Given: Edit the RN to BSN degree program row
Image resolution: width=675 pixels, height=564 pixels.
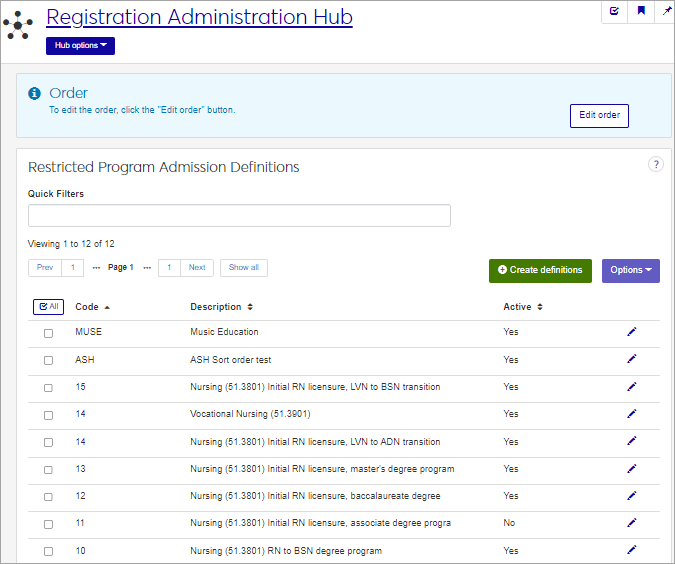Looking at the screenshot, I should point(631,550).
